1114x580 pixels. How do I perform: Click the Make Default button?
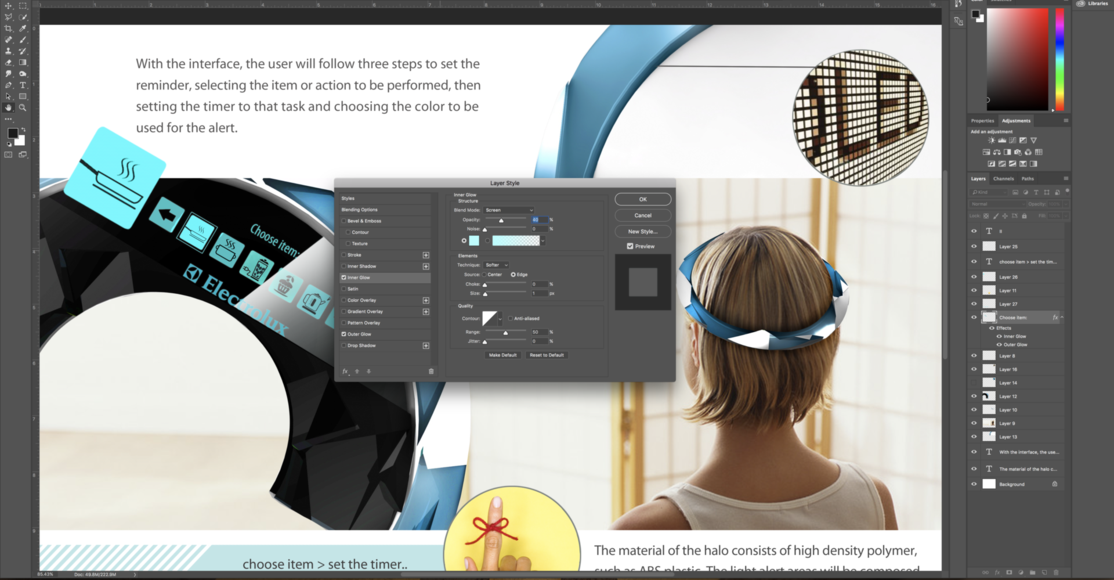pos(503,355)
